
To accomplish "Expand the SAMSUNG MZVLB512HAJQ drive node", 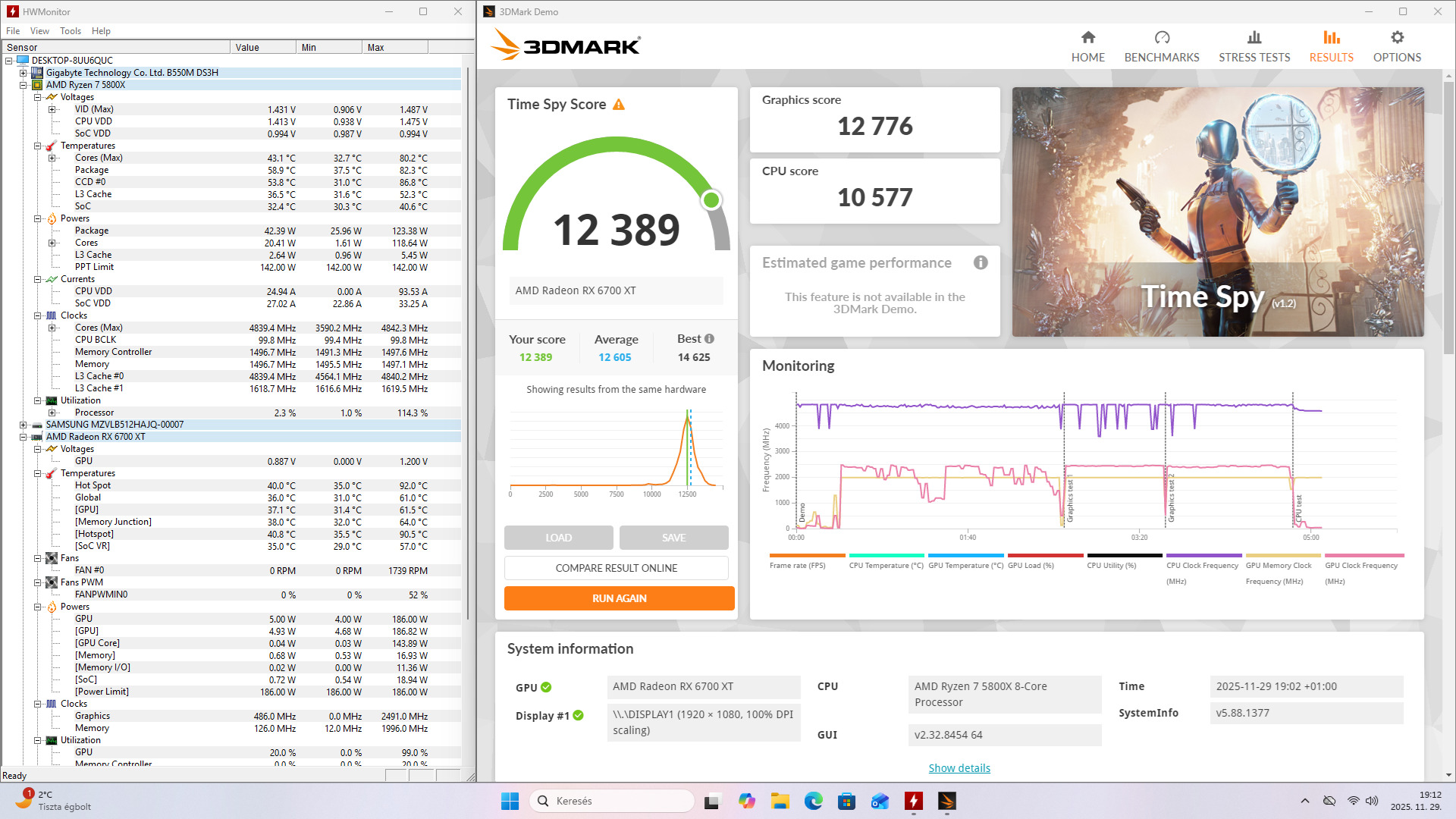I will 24,425.
